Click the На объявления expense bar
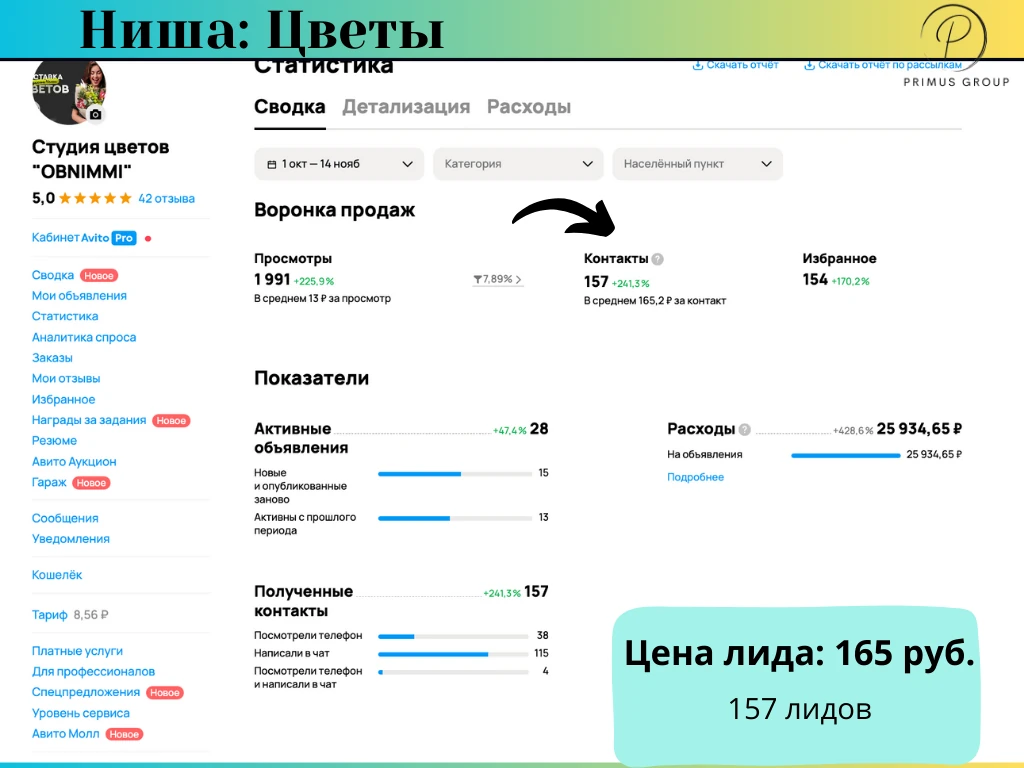The width and height of the screenshot is (1024, 768). [845, 455]
